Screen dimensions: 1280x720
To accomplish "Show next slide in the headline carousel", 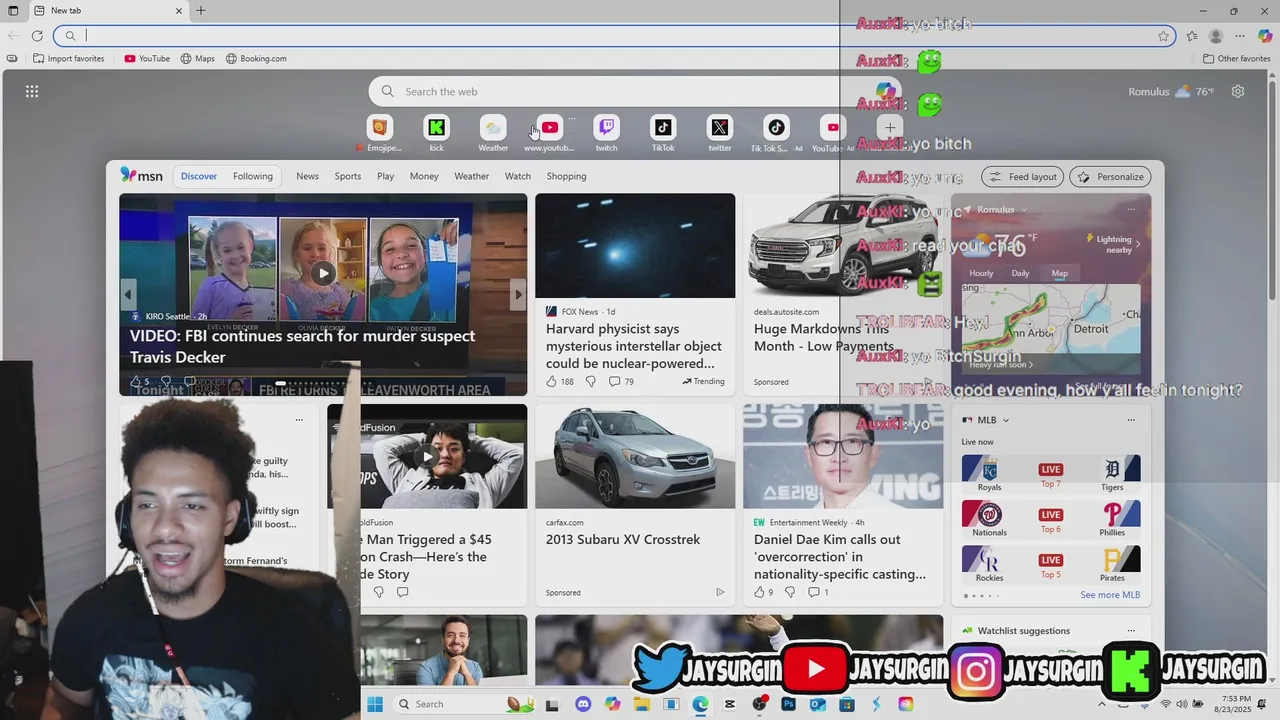I will pos(517,294).
